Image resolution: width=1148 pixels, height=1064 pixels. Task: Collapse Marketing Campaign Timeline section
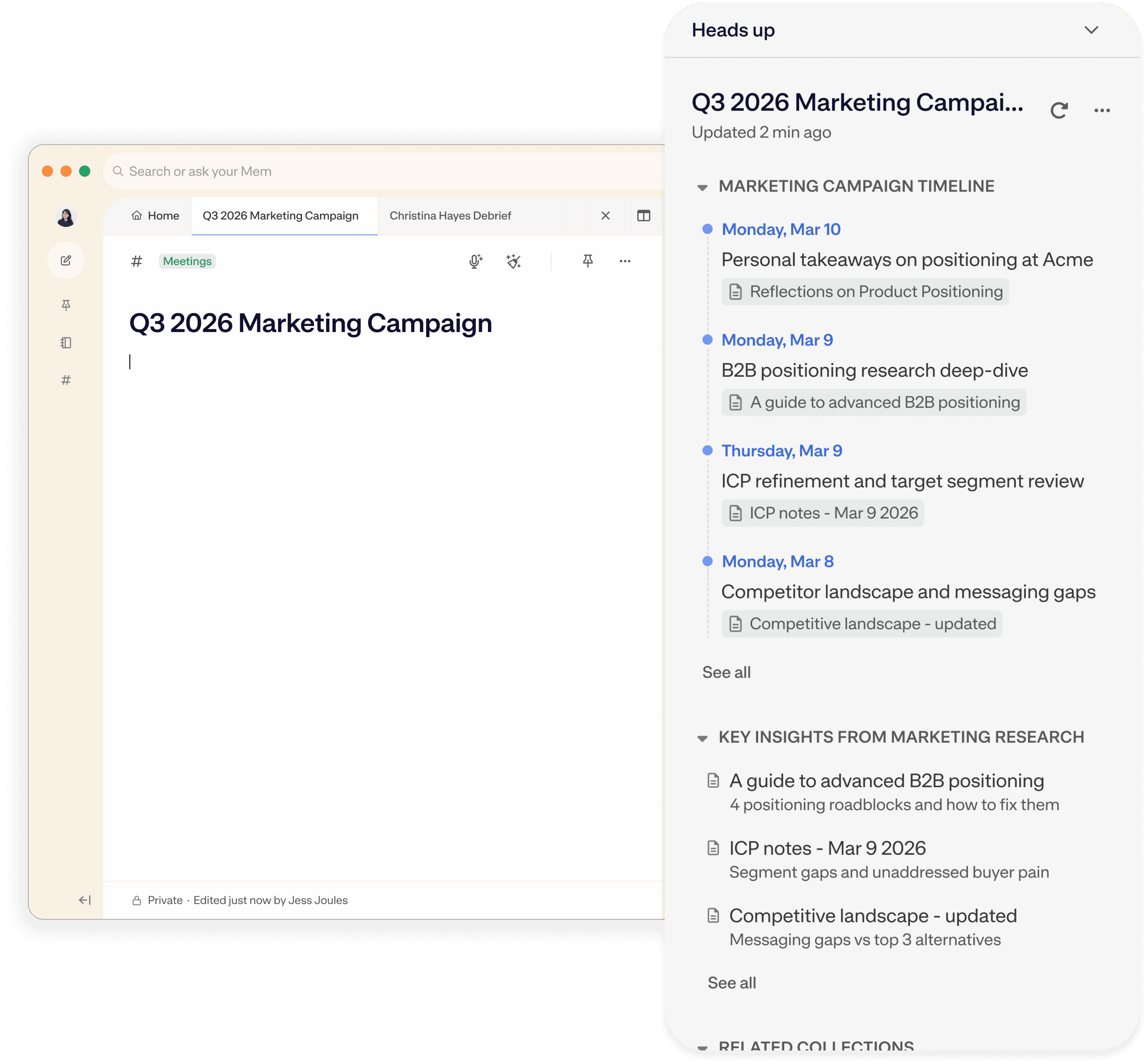702,187
